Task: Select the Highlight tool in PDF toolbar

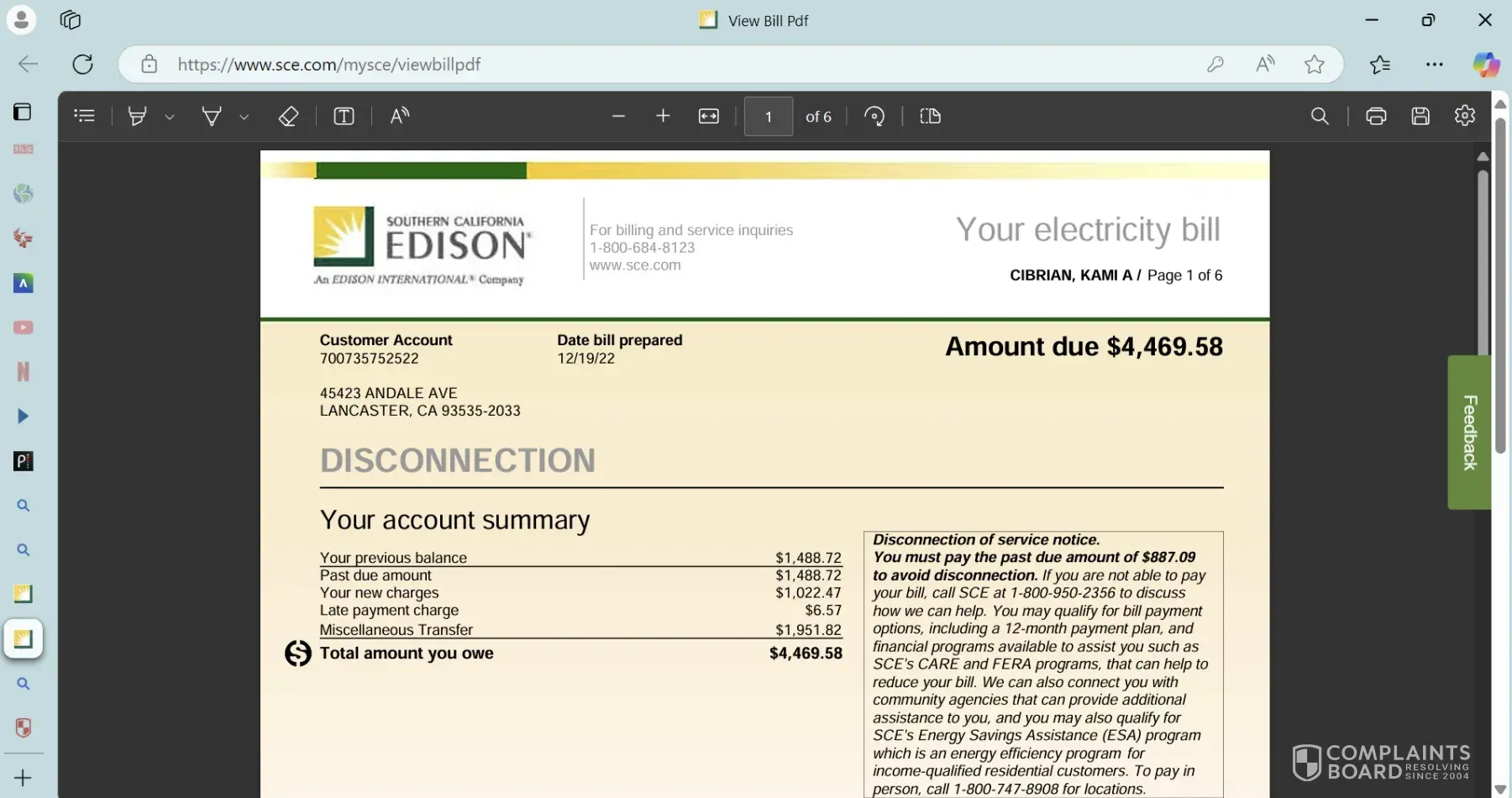Action: (x=137, y=116)
